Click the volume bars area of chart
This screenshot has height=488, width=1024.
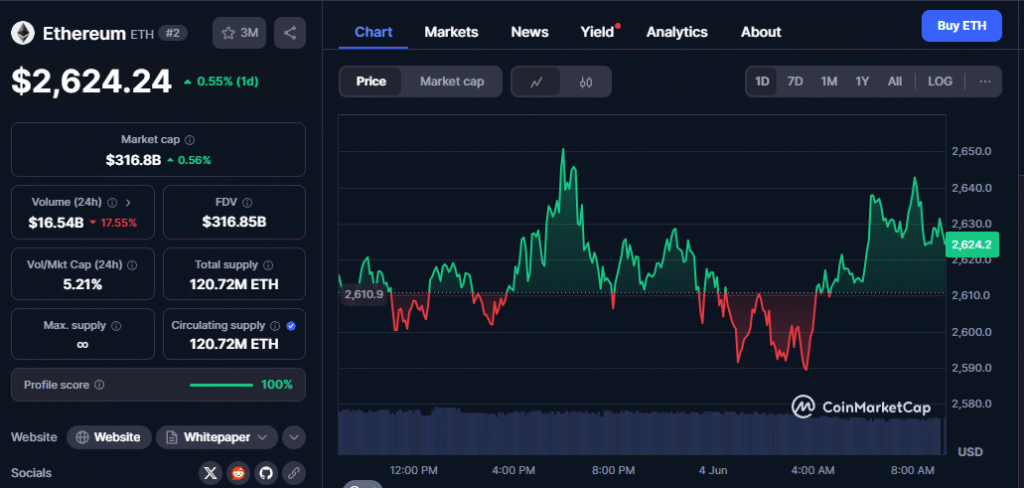click(641, 431)
